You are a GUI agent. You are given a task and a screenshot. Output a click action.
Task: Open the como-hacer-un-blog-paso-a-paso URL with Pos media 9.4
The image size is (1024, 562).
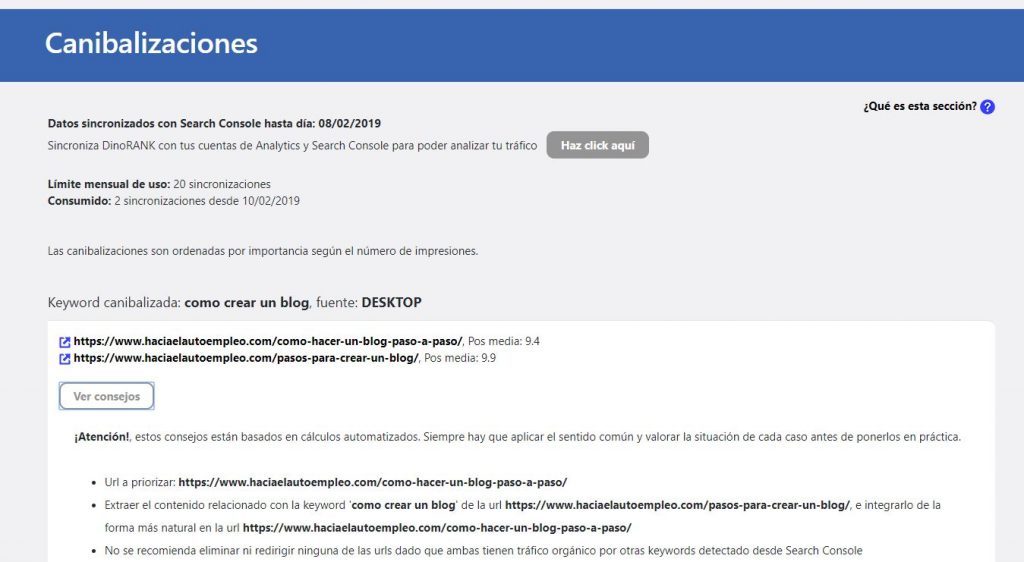pos(267,342)
